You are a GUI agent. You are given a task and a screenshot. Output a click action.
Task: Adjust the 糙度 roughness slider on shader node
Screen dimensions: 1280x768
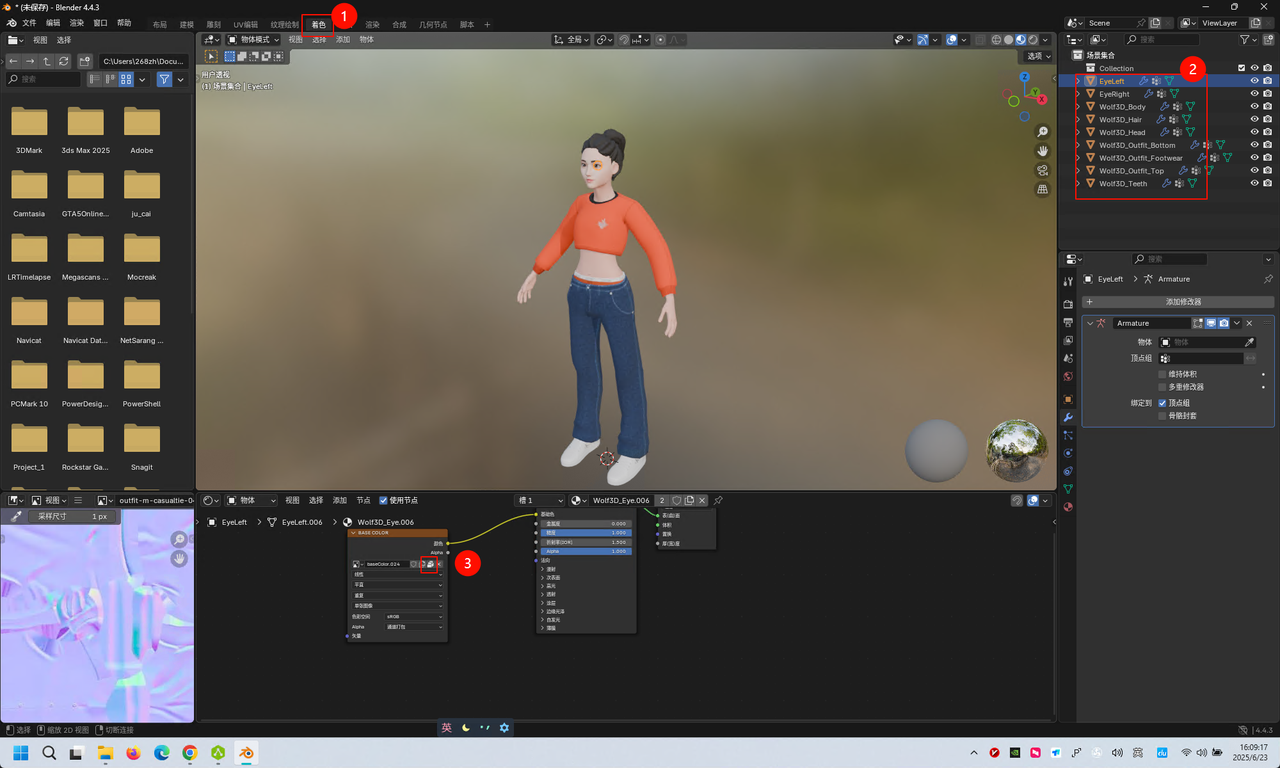[586, 532]
